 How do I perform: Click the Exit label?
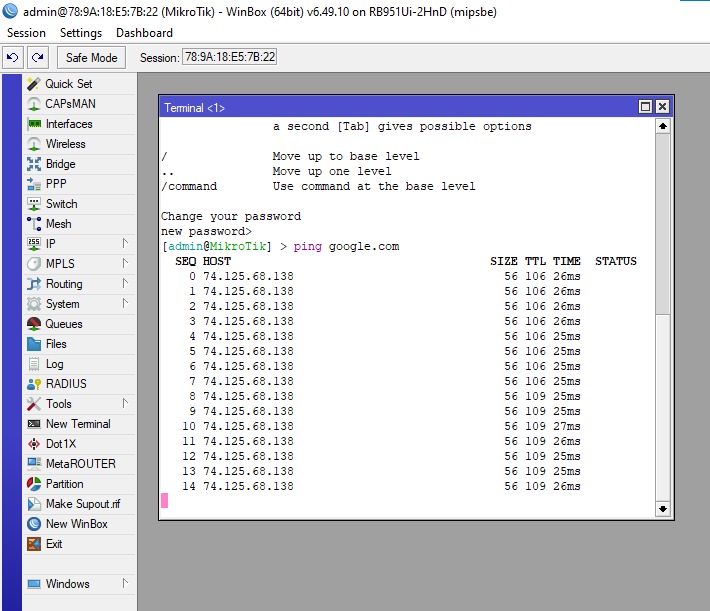point(54,544)
